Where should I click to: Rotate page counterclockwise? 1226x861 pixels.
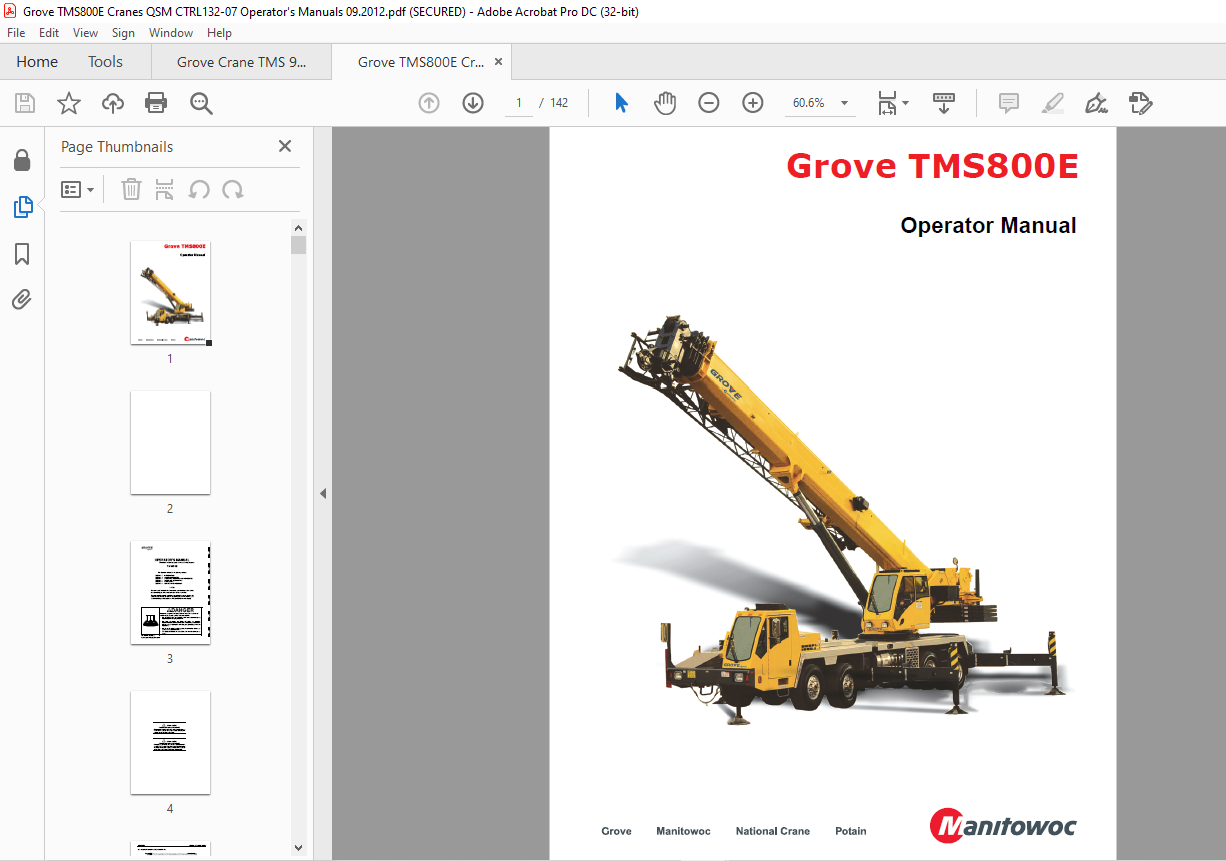[199, 189]
